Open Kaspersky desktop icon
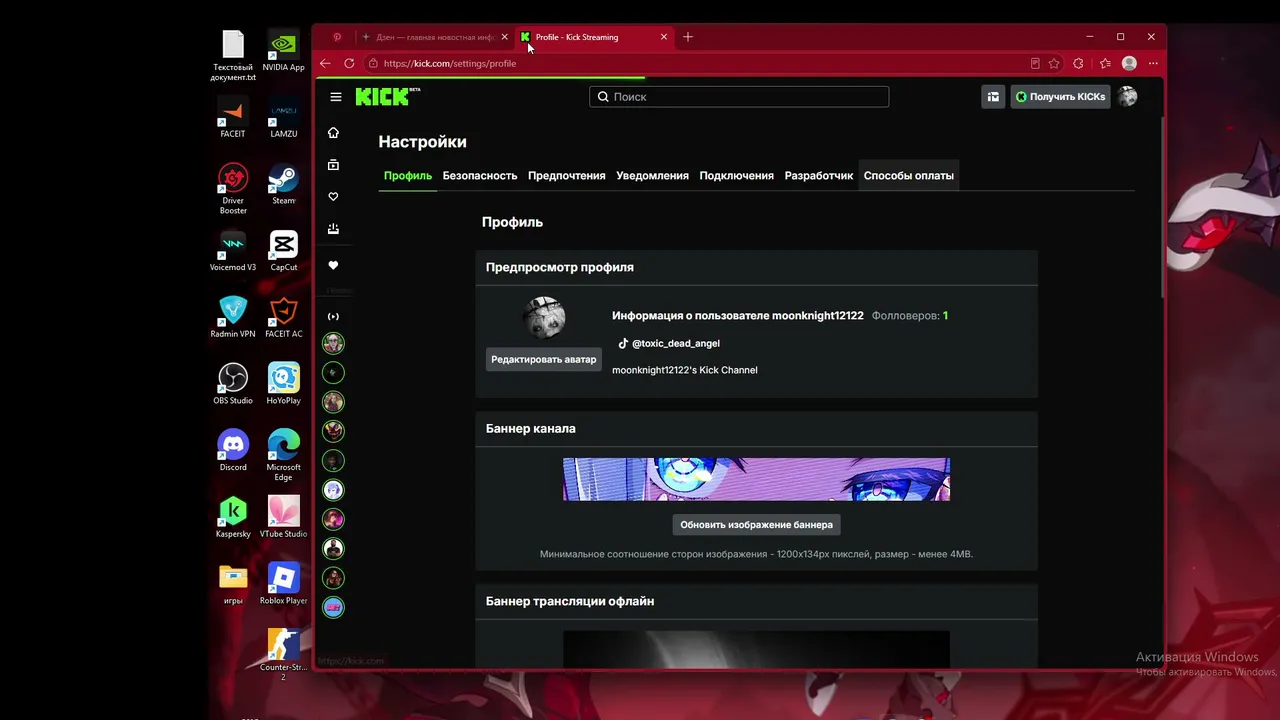The image size is (1280, 720). pyautogui.click(x=233, y=517)
